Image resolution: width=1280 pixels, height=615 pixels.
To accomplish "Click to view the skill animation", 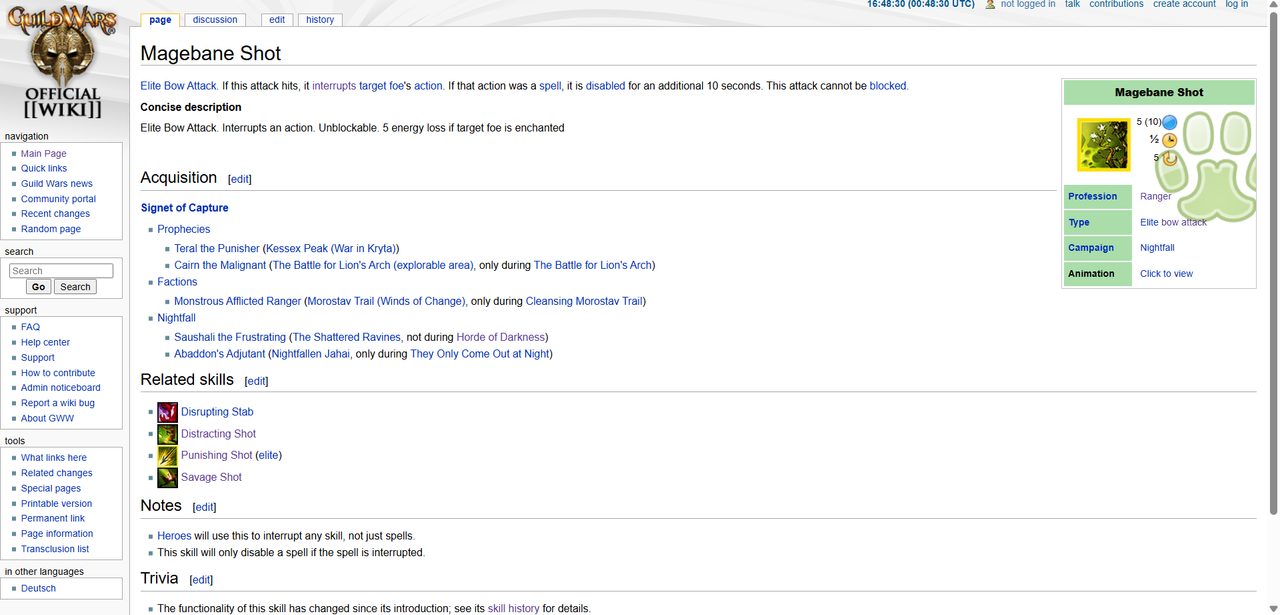I will click(x=1166, y=274).
